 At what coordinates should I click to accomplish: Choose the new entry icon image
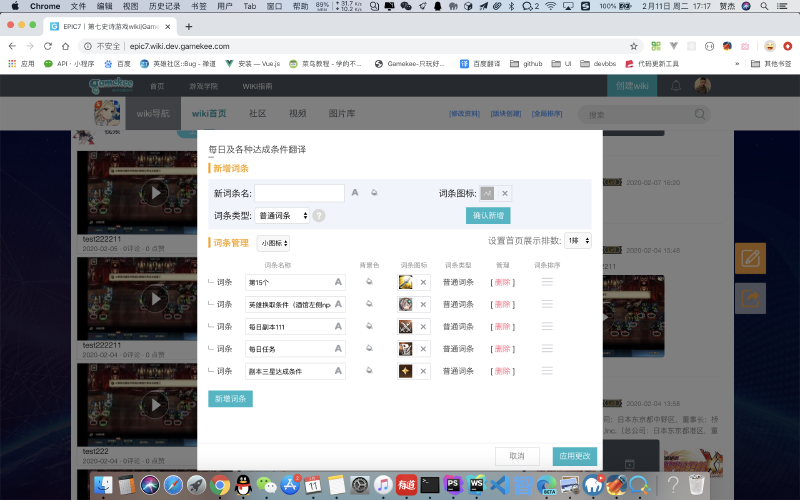coord(487,193)
